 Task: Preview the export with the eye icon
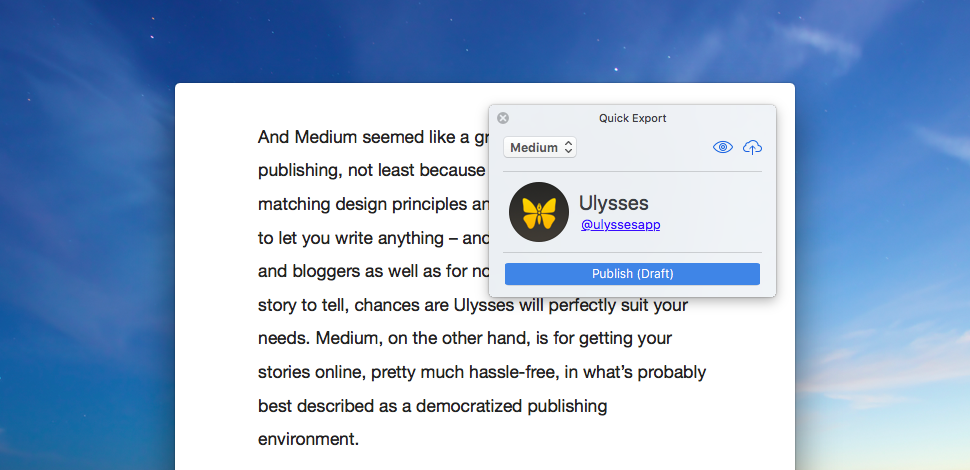coord(723,147)
